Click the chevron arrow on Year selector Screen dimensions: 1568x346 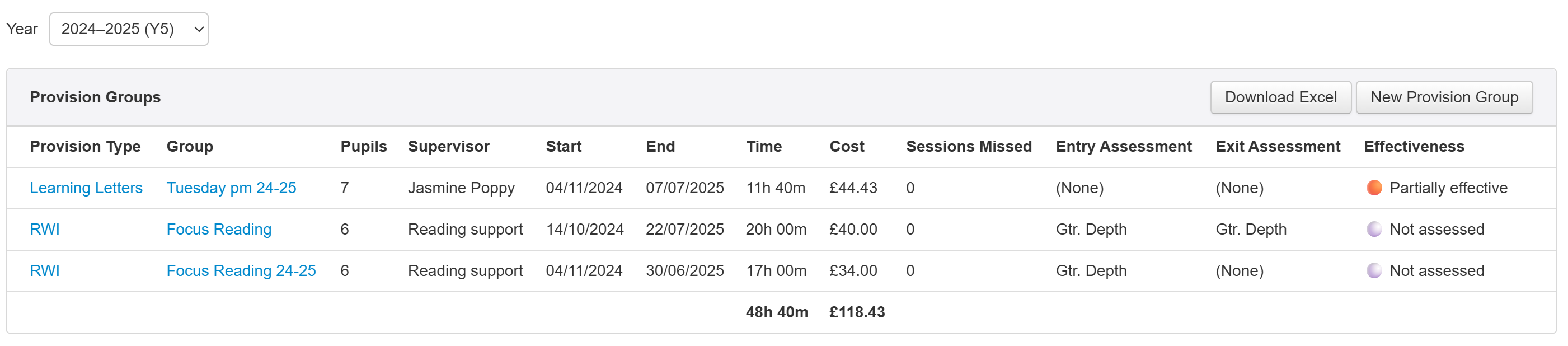tap(199, 29)
